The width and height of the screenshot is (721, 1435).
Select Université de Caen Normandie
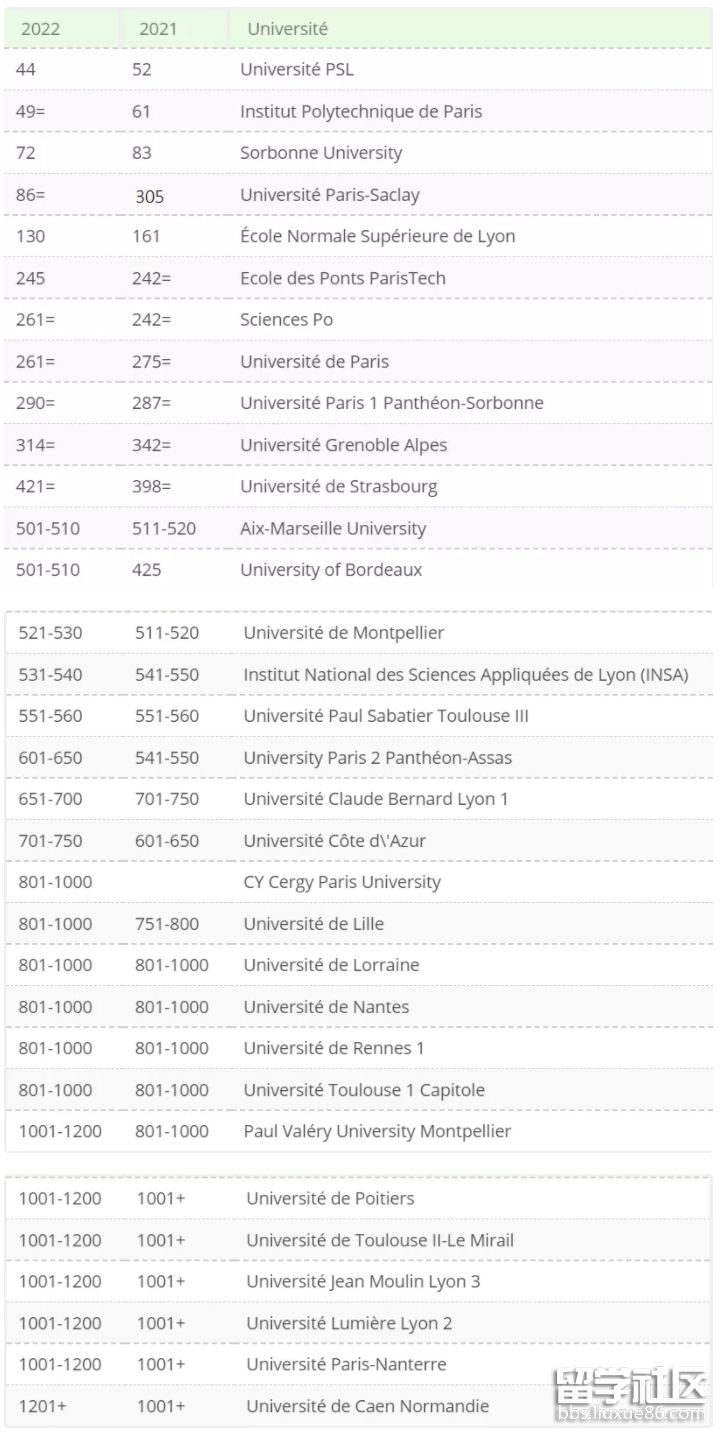point(368,1406)
